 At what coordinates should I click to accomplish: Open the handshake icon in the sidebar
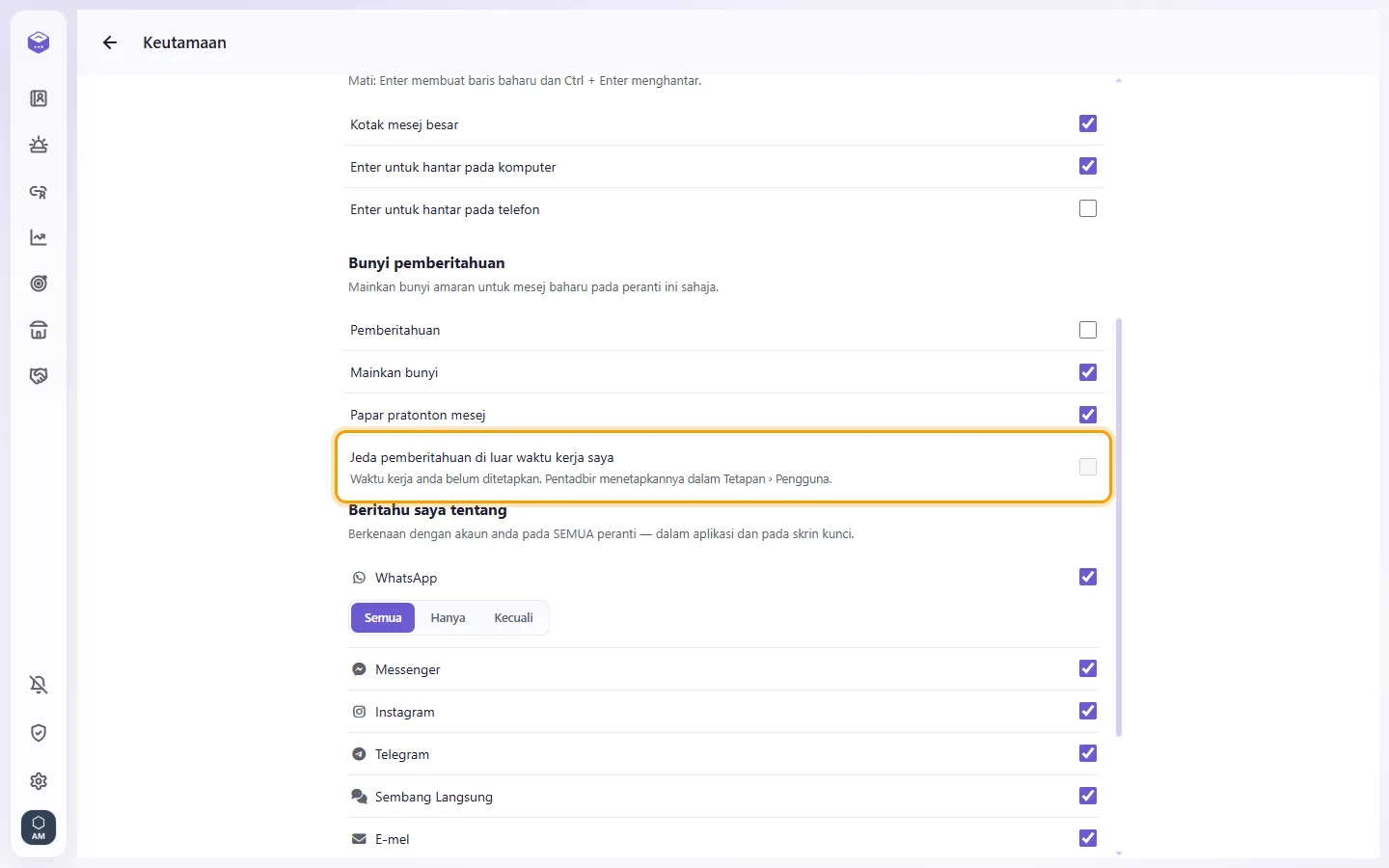[x=39, y=376]
